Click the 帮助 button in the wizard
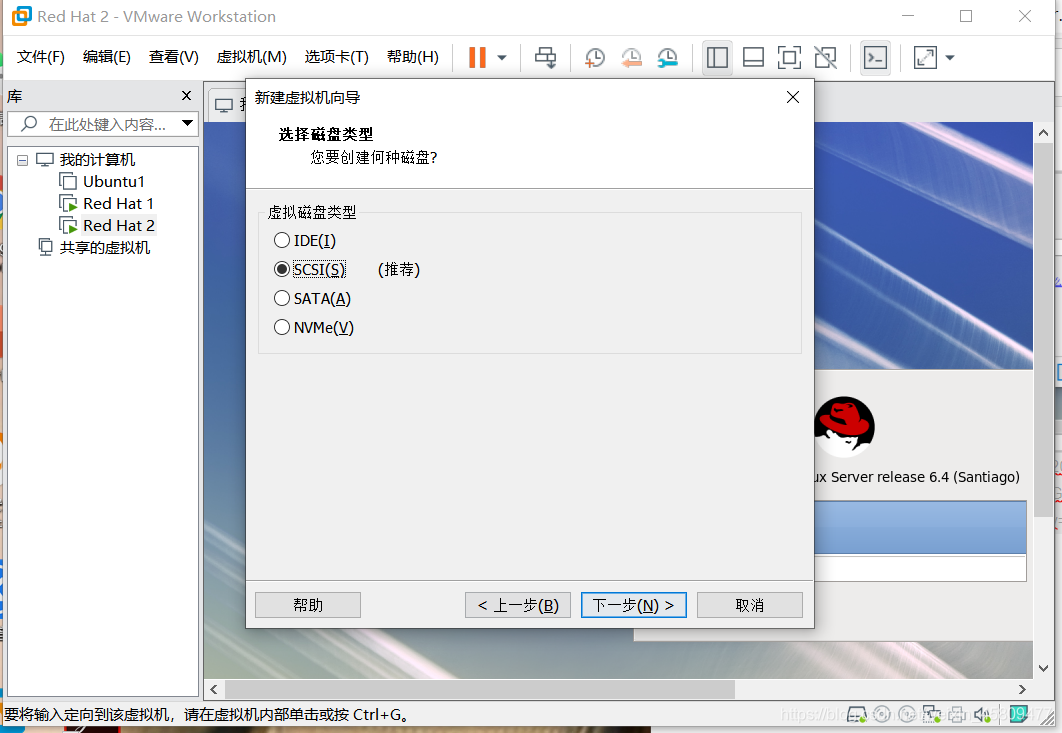This screenshot has width=1062, height=733. pos(307,605)
